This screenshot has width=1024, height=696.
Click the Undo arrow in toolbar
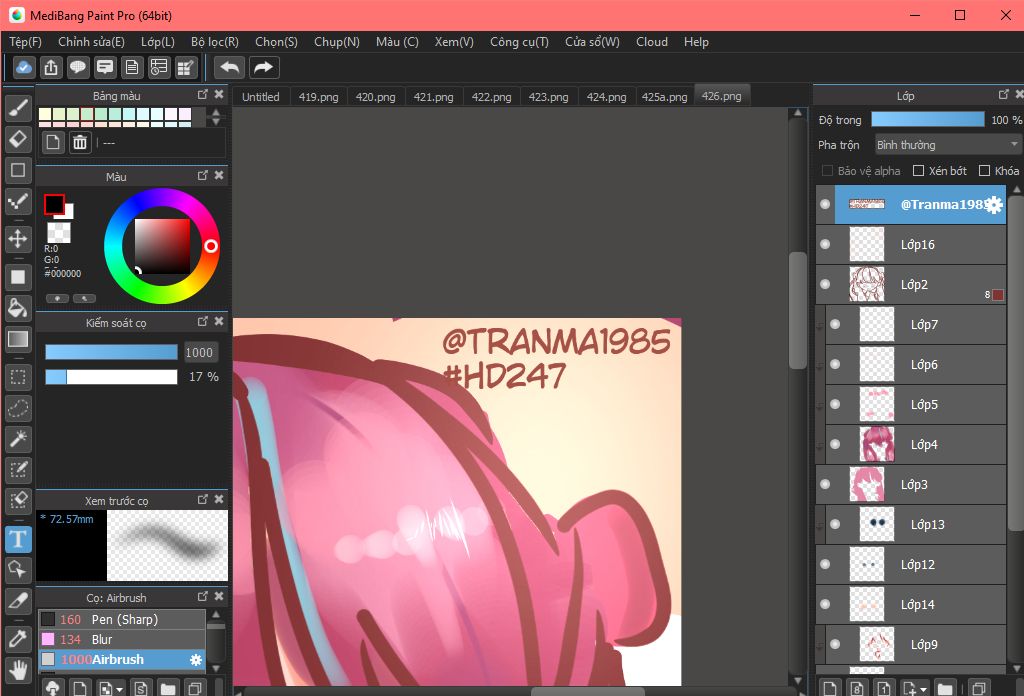pyautogui.click(x=229, y=67)
